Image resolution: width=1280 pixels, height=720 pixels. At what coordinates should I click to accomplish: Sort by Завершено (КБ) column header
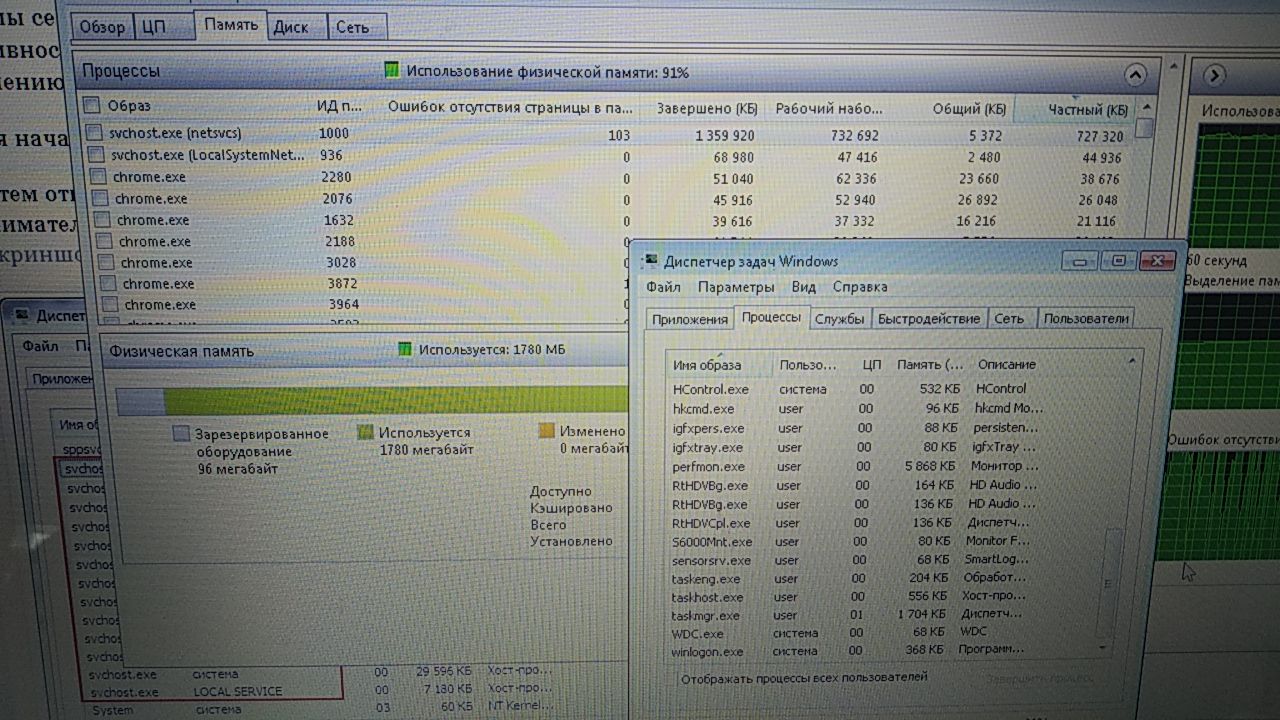pos(706,108)
